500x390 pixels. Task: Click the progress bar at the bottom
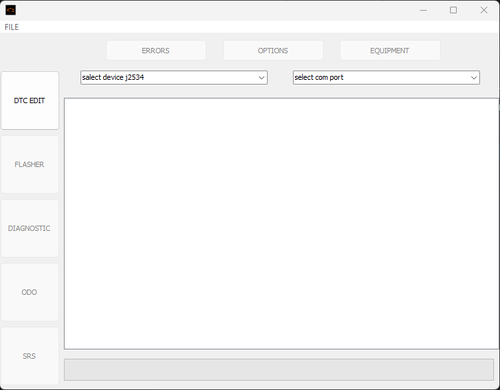(x=279, y=370)
